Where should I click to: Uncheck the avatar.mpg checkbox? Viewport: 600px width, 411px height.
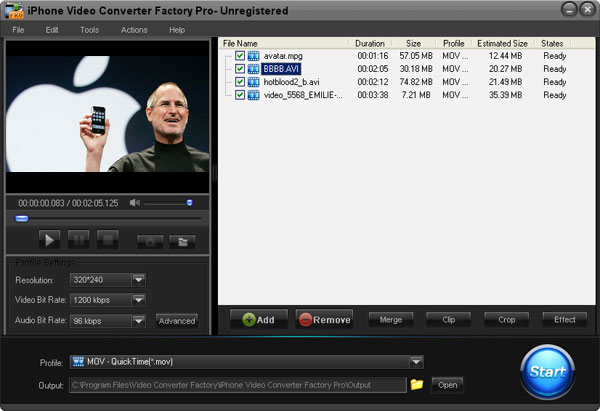point(240,55)
